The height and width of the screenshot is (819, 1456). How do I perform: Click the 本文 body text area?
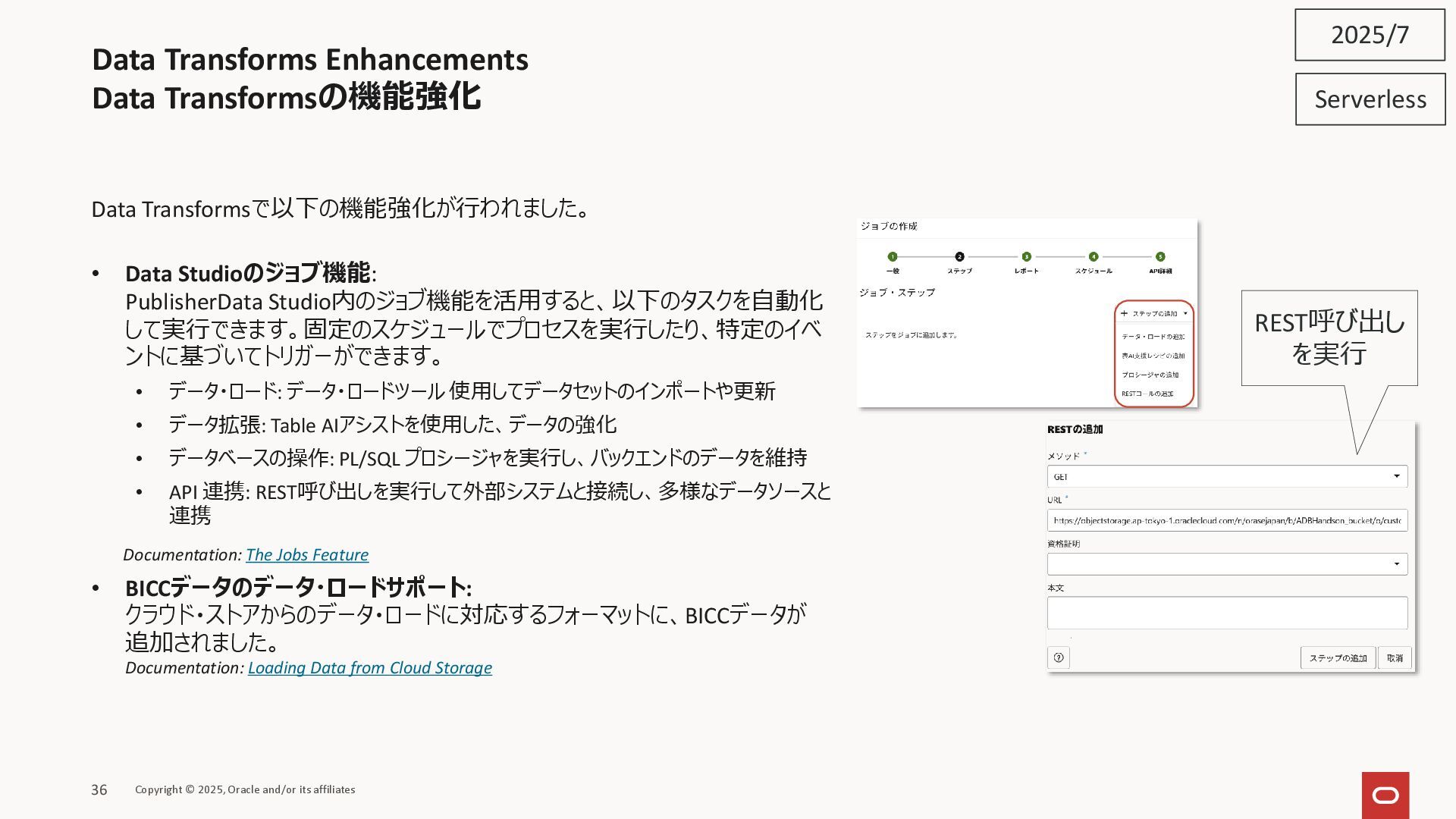(1227, 613)
